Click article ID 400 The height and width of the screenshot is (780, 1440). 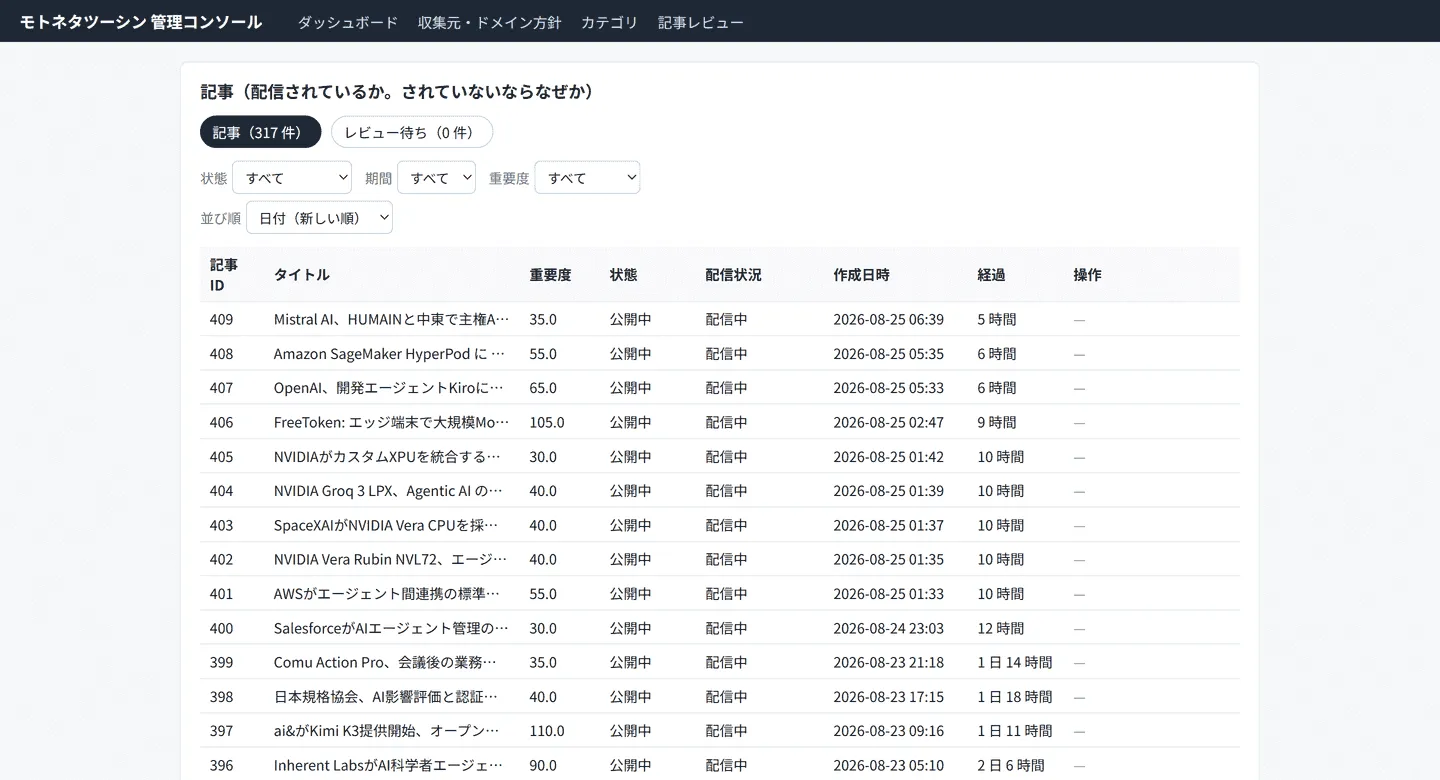[x=221, y=629]
